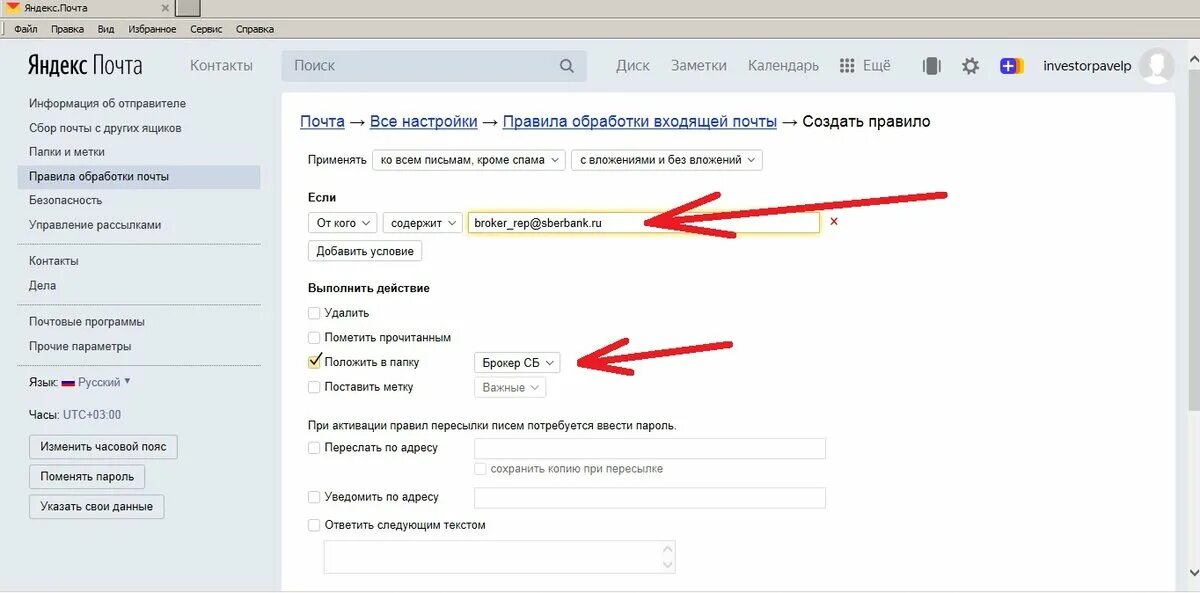1200x593 pixels.
Task: Expand the Русский language selector
Action: coord(104,383)
